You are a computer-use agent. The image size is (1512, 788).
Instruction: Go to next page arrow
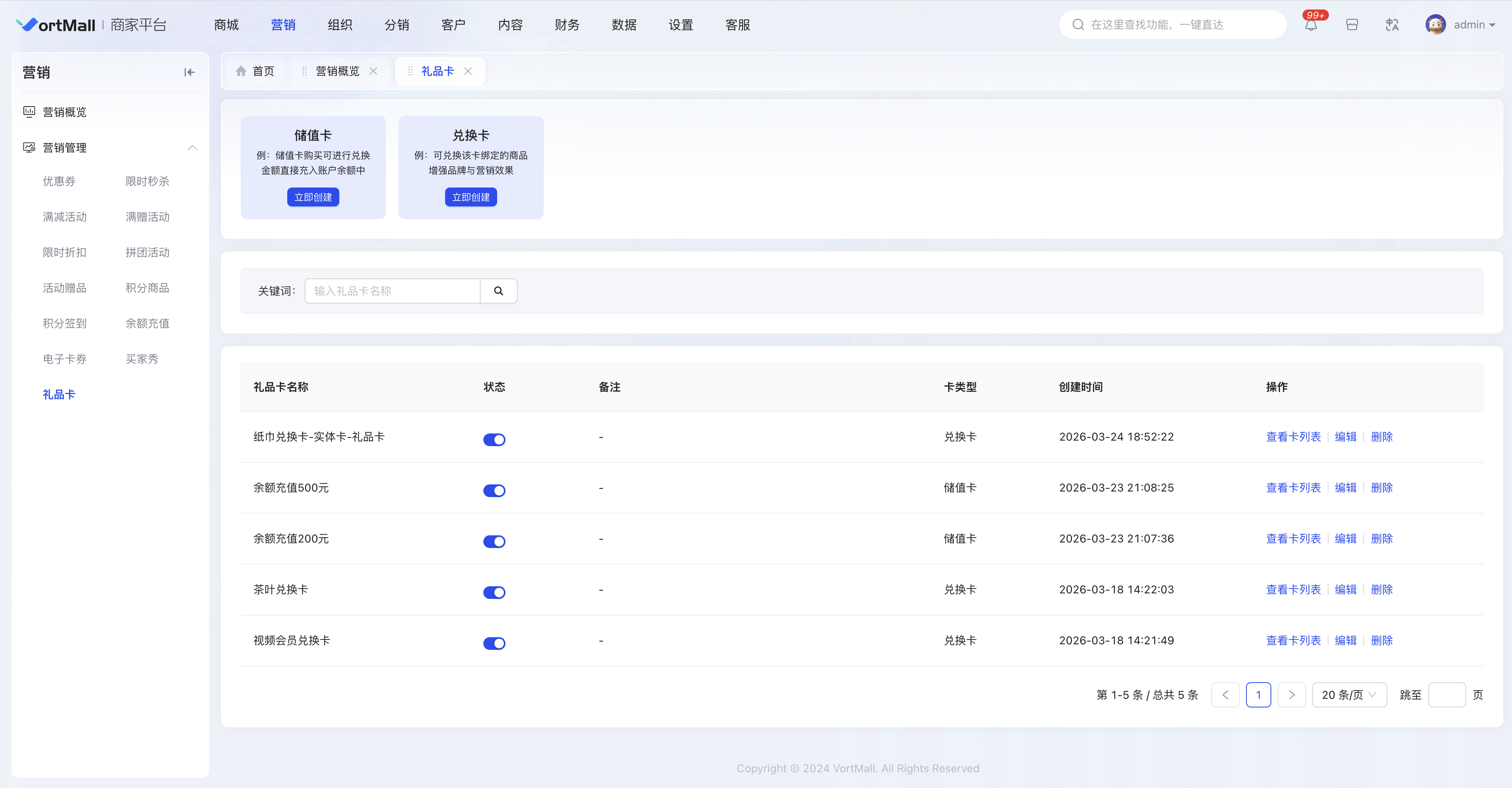[1291, 695]
